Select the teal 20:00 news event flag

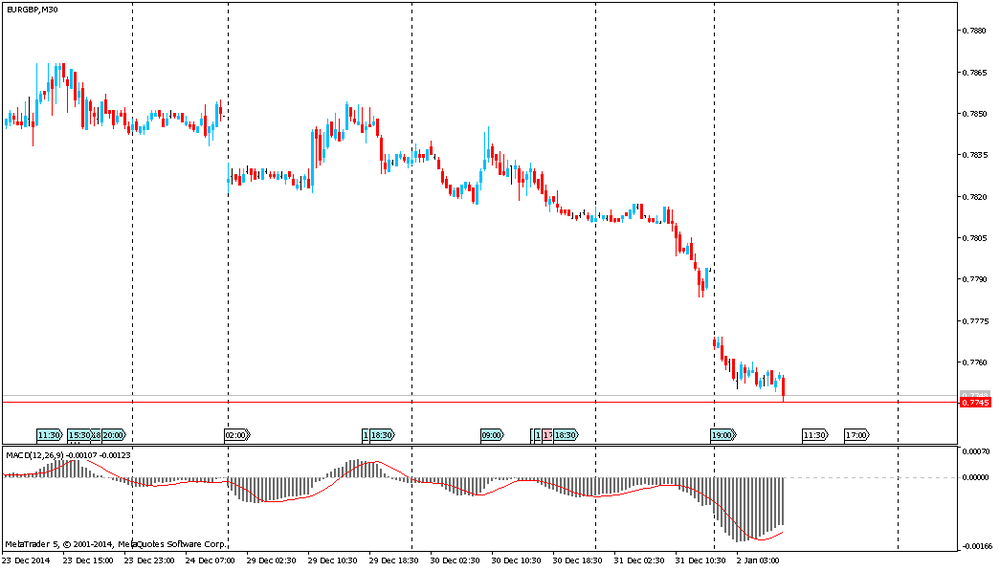coord(114,435)
